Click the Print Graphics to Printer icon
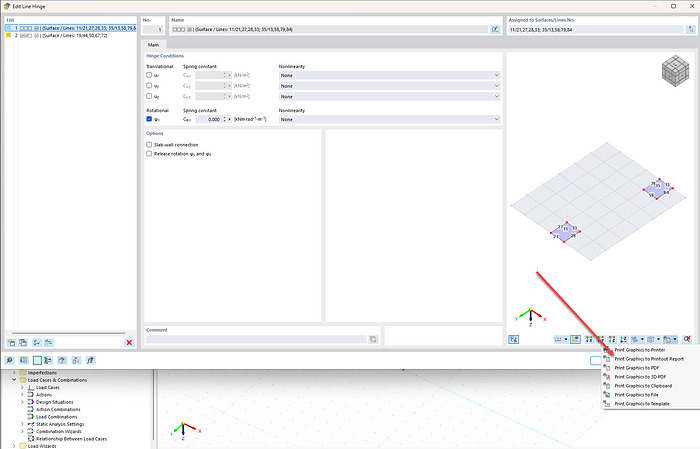 pyautogui.click(x=608, y=350)
